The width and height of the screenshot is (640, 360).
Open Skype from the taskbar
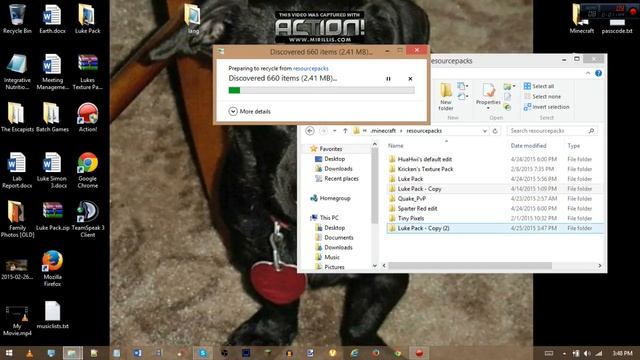click(x=202, y=353)
